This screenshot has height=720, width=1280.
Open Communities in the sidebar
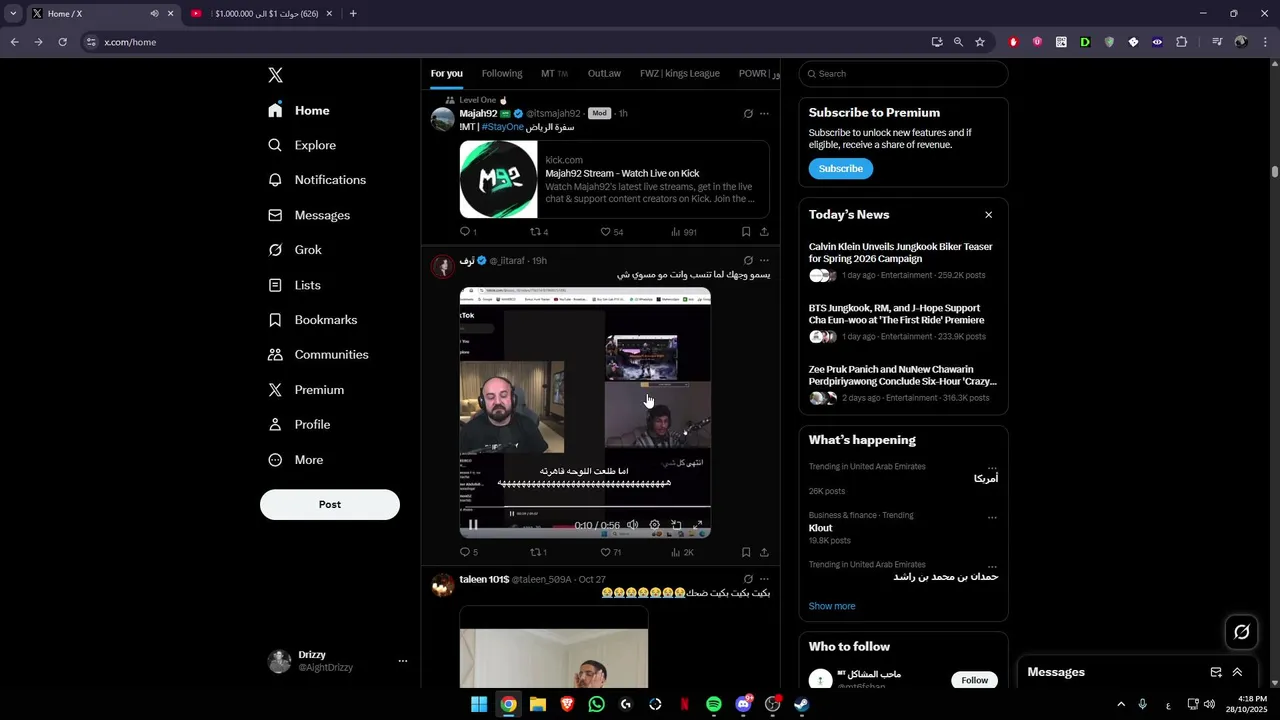pos(318,355)
